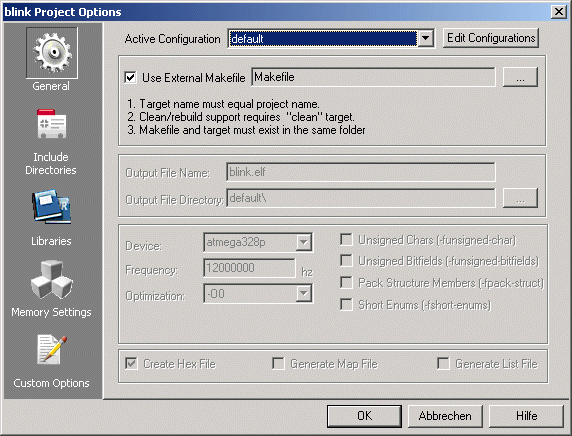Expand the Optimization level dropdown
Screen dimensions: 572x436
click(x=304, y=293)
